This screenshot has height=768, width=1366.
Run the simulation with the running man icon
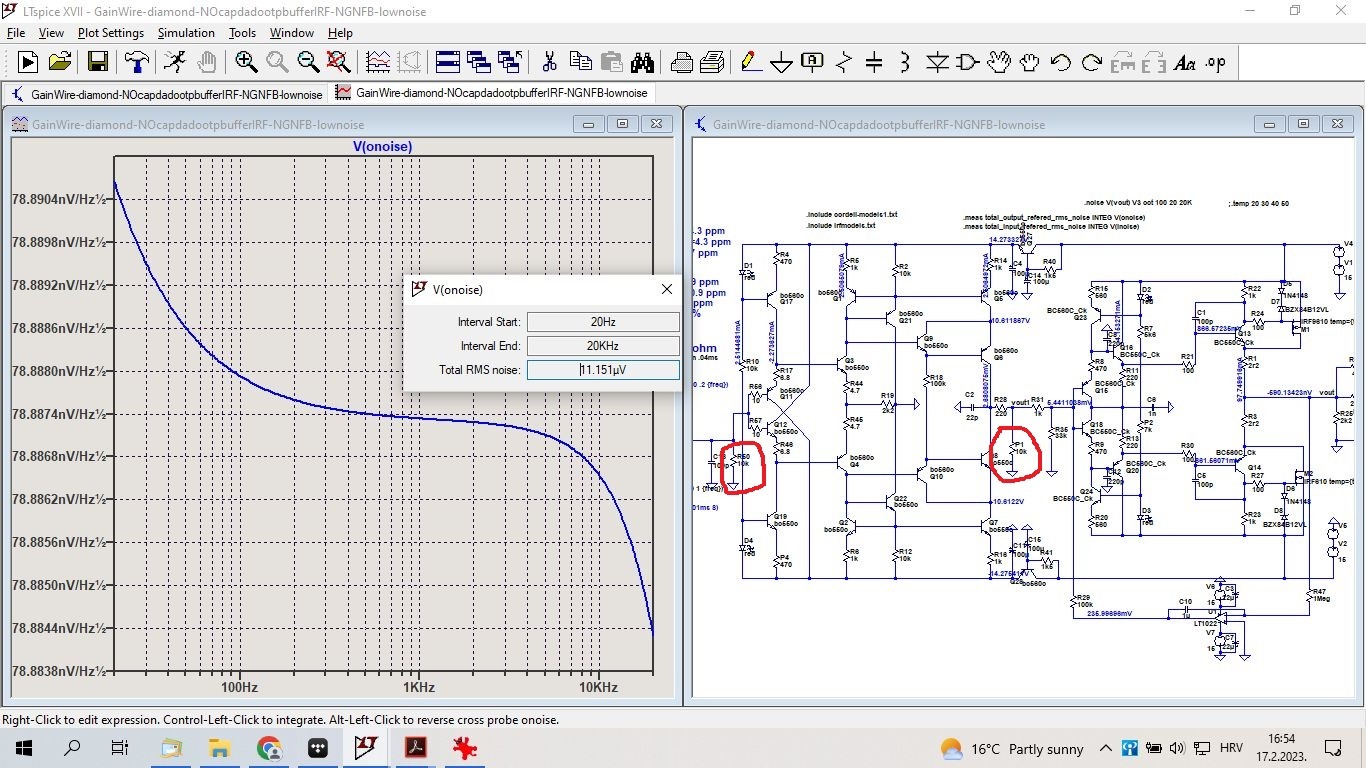tap(175, 62)
